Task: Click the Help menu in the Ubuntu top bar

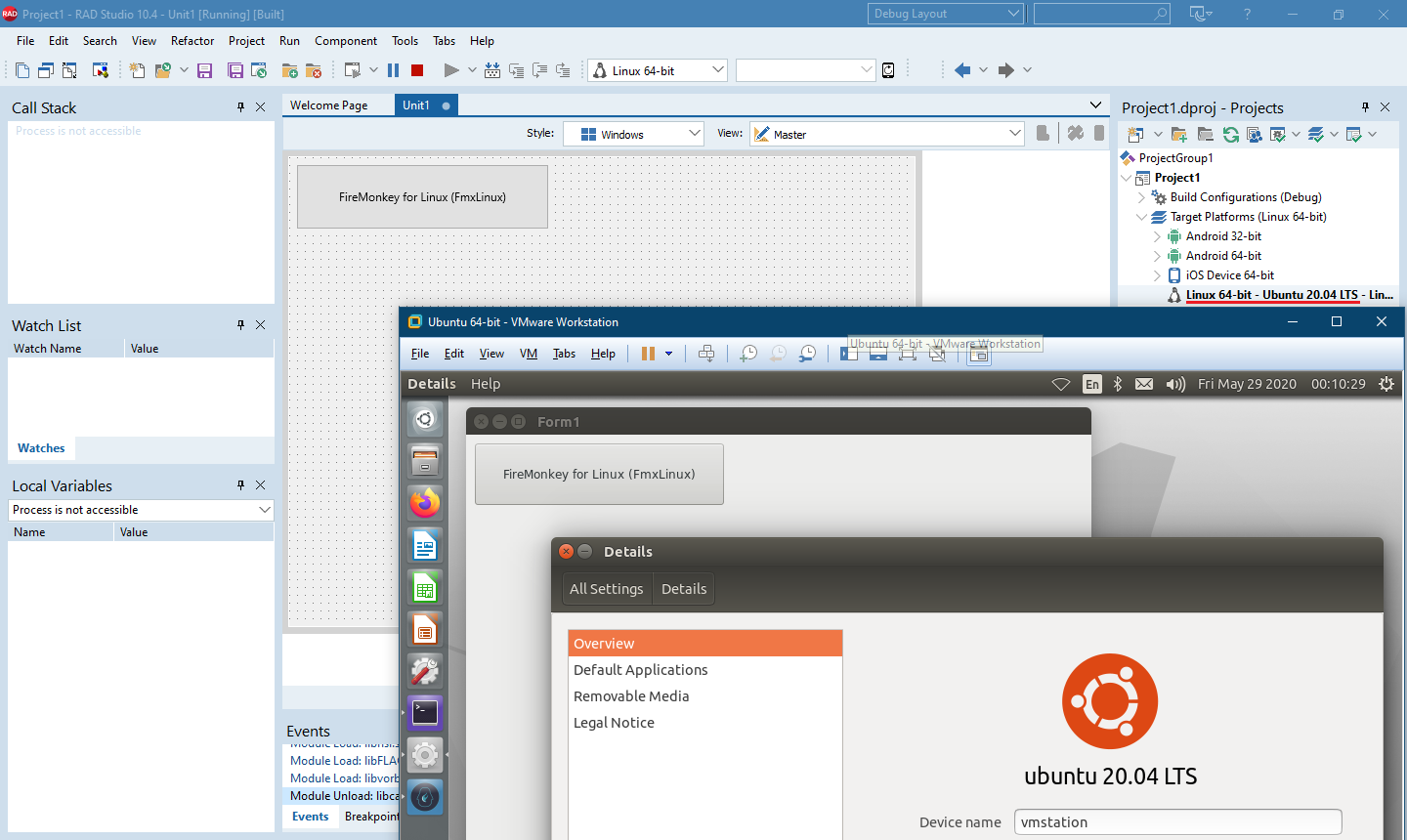Action: [x=486, y=384]
